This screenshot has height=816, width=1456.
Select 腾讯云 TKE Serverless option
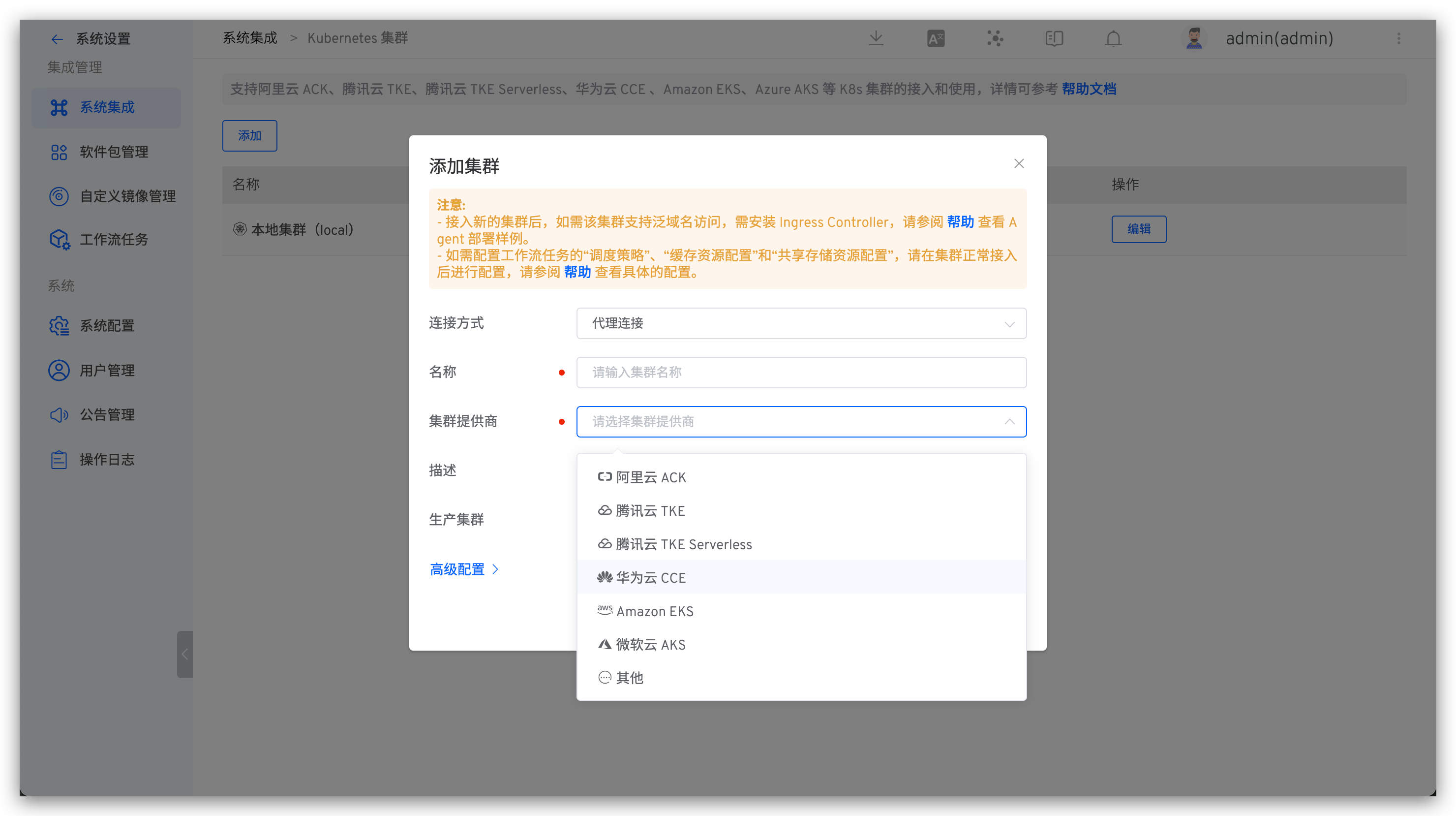[x=801, y=544]
